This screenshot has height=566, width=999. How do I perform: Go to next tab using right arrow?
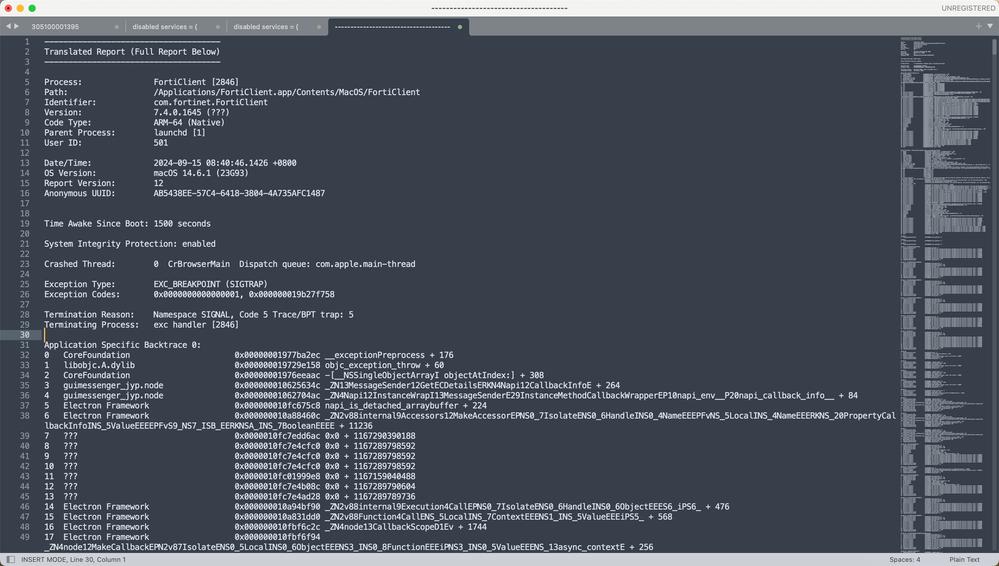pyautogui.click(x=17, y=26)
